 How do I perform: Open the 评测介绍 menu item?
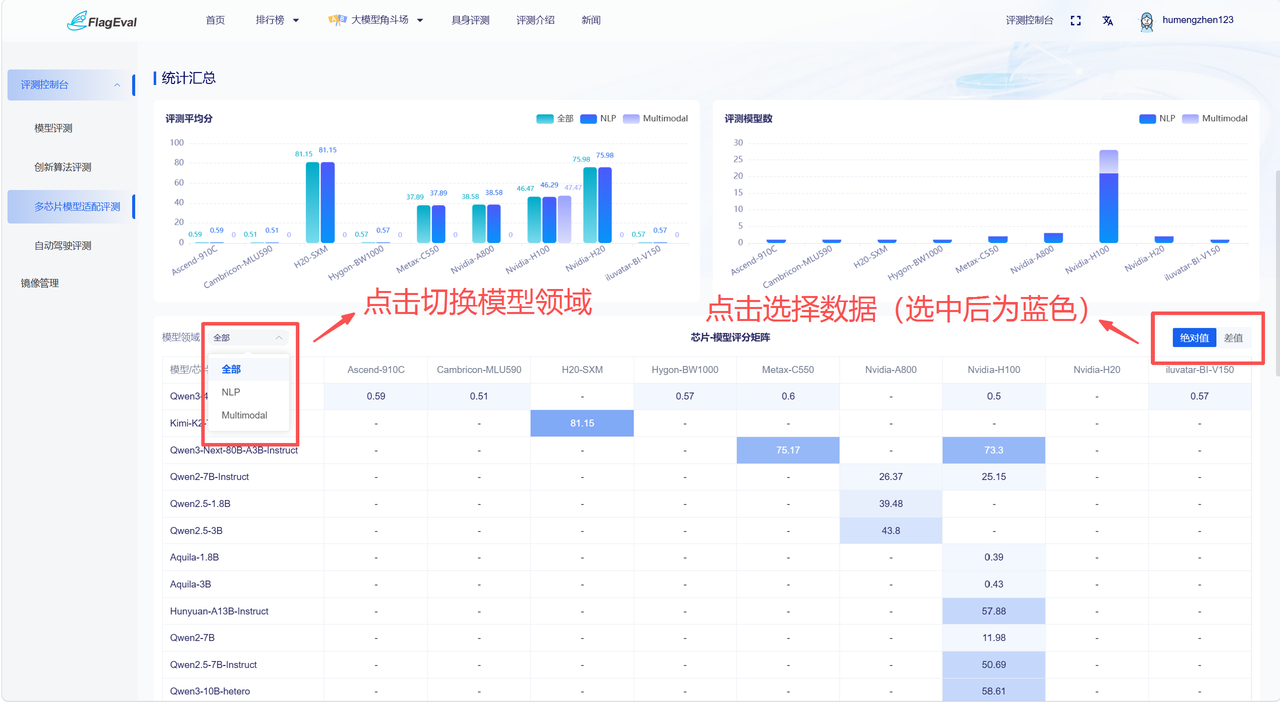pyautogui.click(x=535, y=20)
